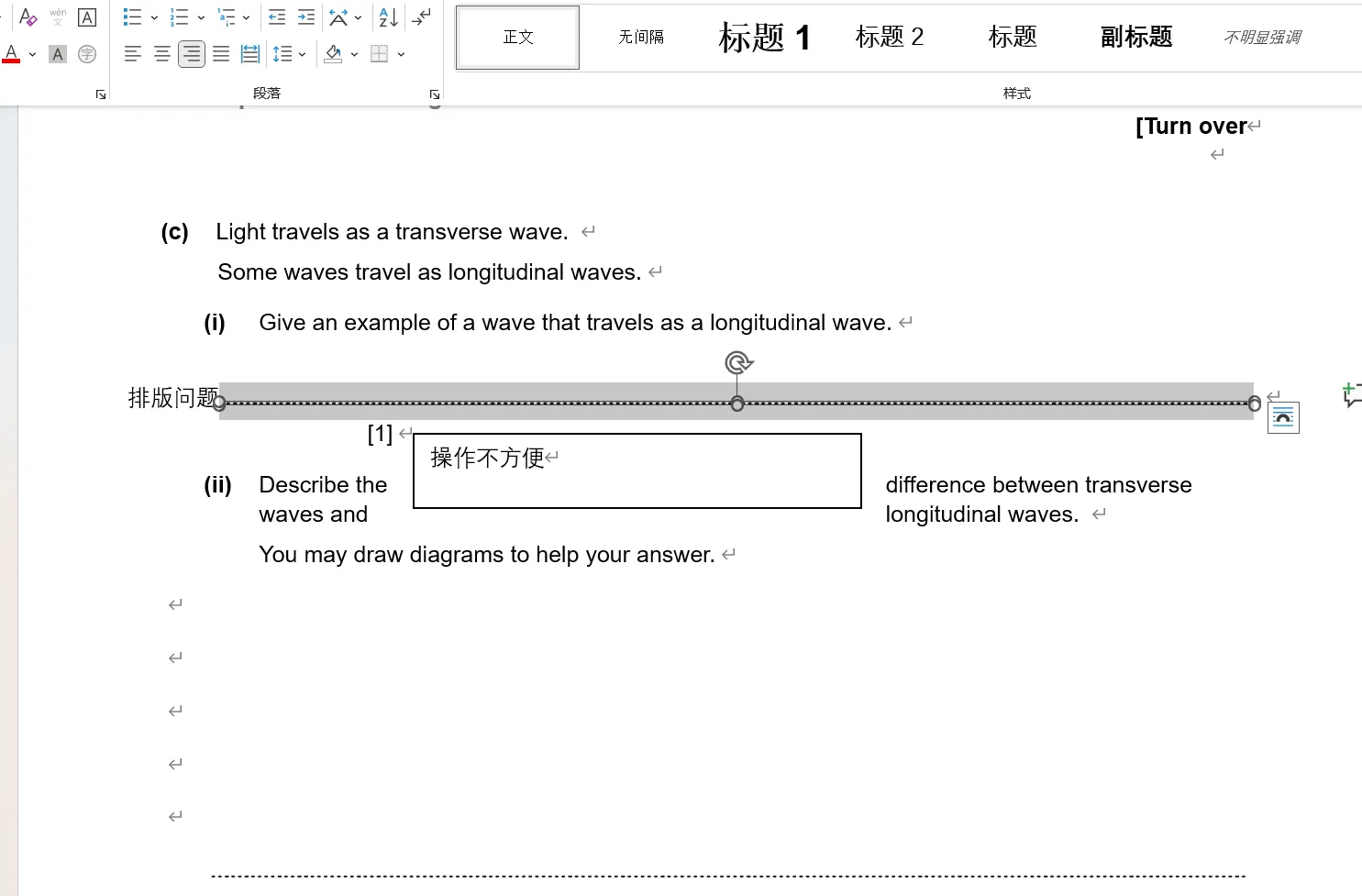This screenshot has height=896, width=1362.
Task: Toggle center alignment
Action: [162, 54]
